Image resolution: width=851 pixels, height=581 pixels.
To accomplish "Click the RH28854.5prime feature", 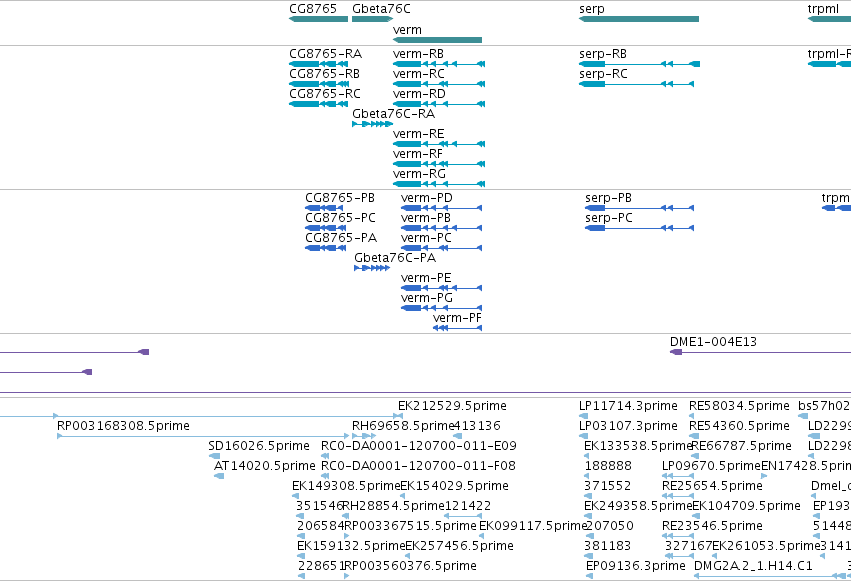I will coord(346,516).
